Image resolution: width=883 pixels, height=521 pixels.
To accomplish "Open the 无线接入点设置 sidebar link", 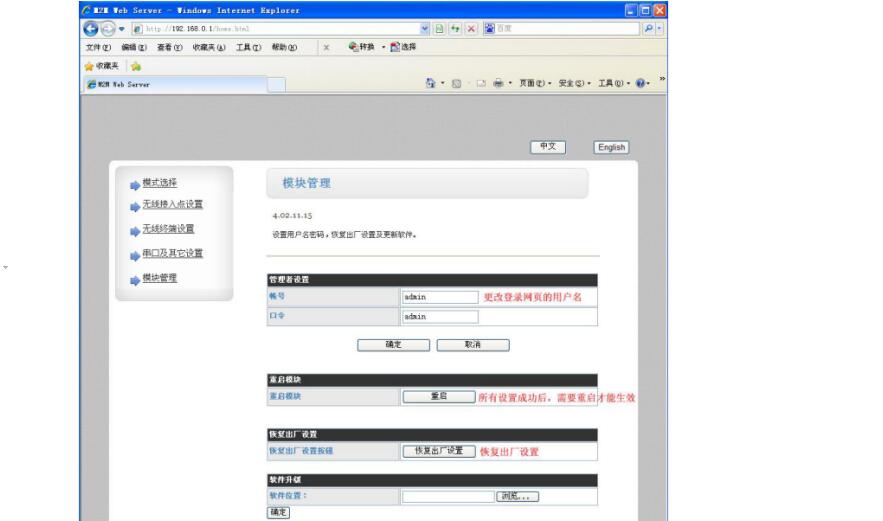I will (x=174, y=205).
